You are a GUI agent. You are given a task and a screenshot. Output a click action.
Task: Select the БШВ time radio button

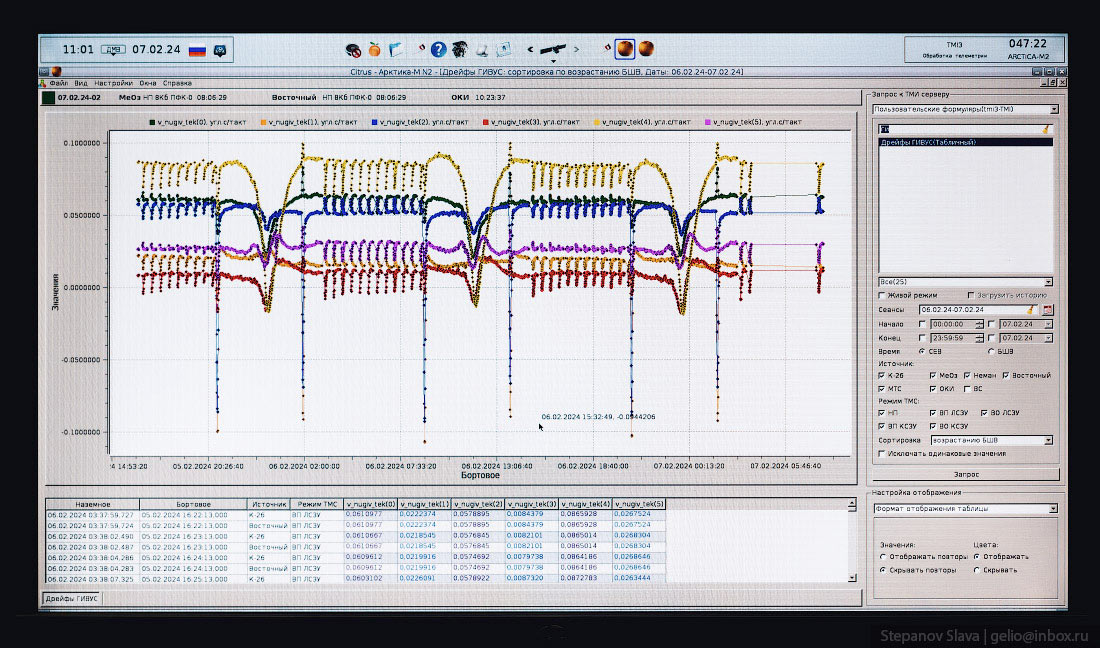click(x=991, y=352)
